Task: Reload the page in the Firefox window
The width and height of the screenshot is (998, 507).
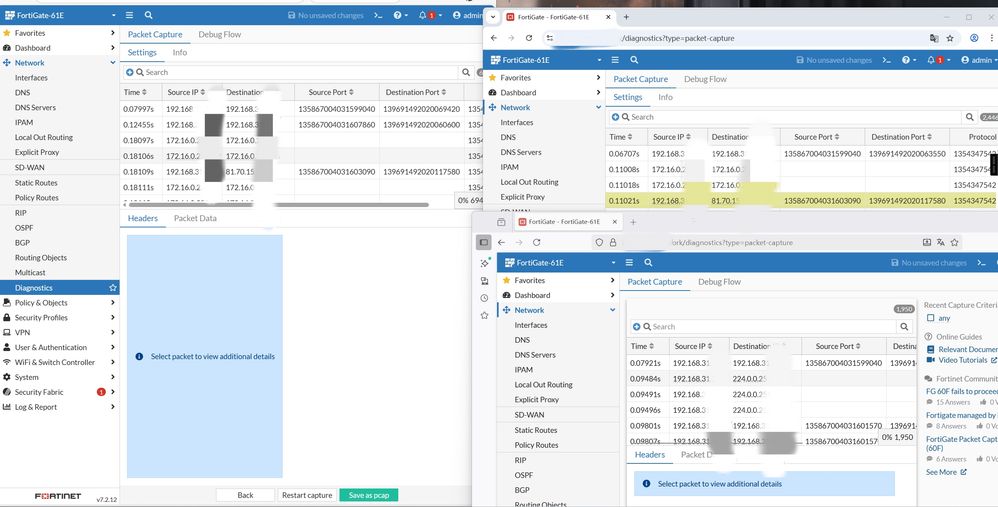Action: point(537,242)
